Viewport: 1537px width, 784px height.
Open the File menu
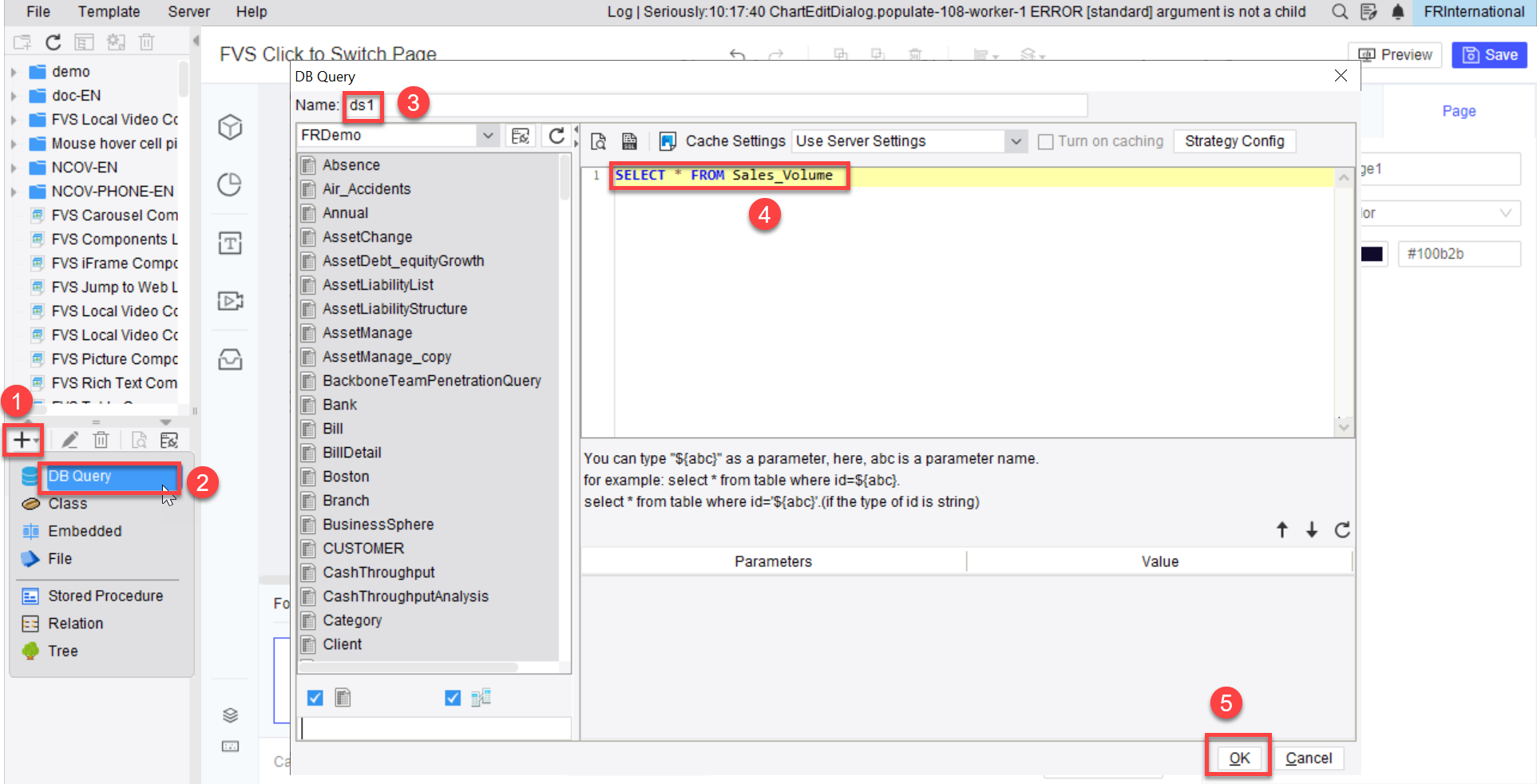click(38, 11)
